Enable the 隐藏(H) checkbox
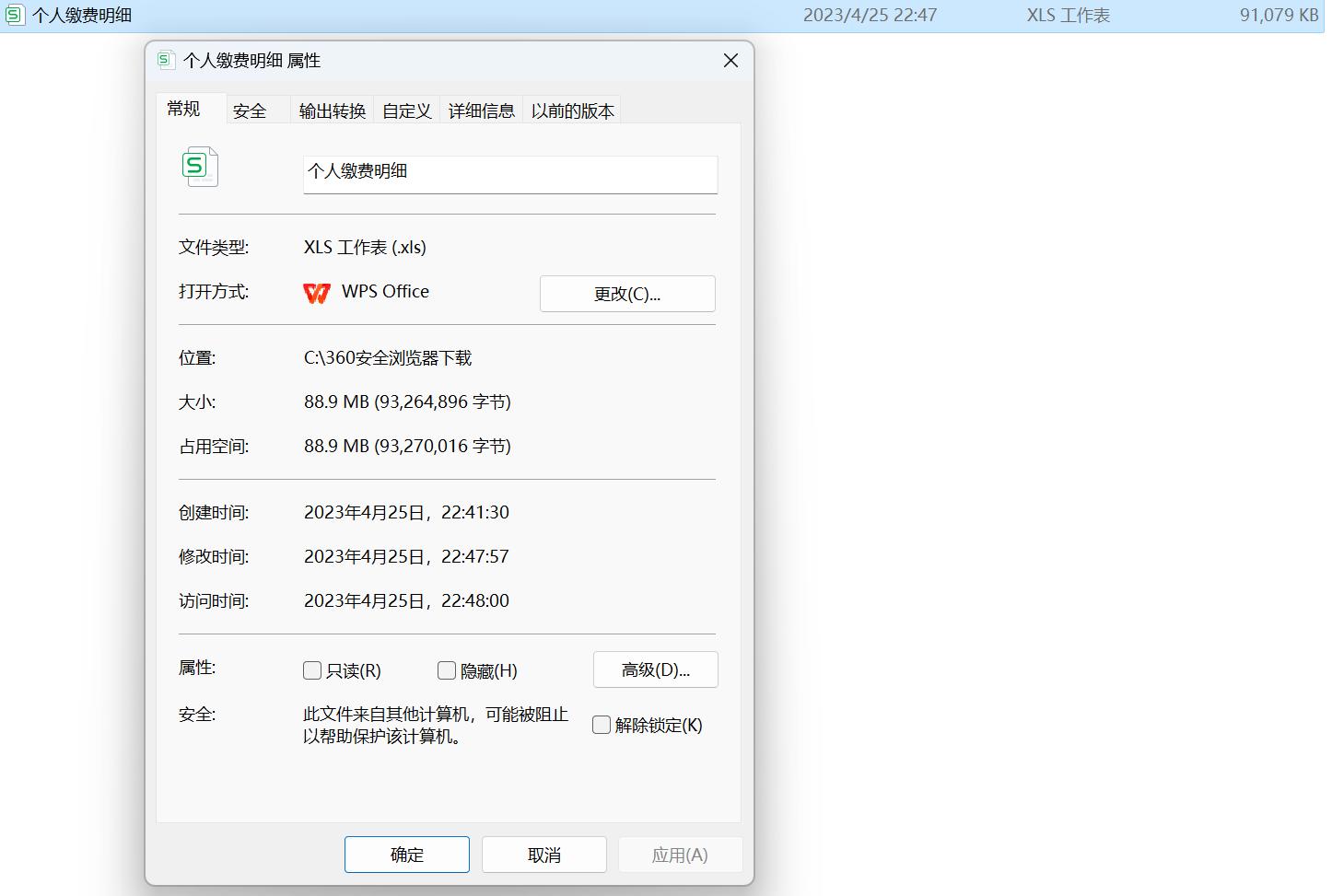 click(x=447, y=670)
